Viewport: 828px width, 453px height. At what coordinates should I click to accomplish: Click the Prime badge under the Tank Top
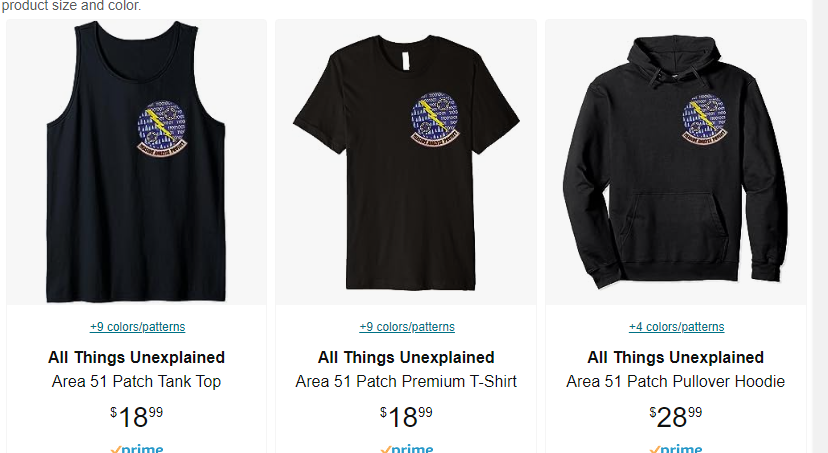(137, 448)
